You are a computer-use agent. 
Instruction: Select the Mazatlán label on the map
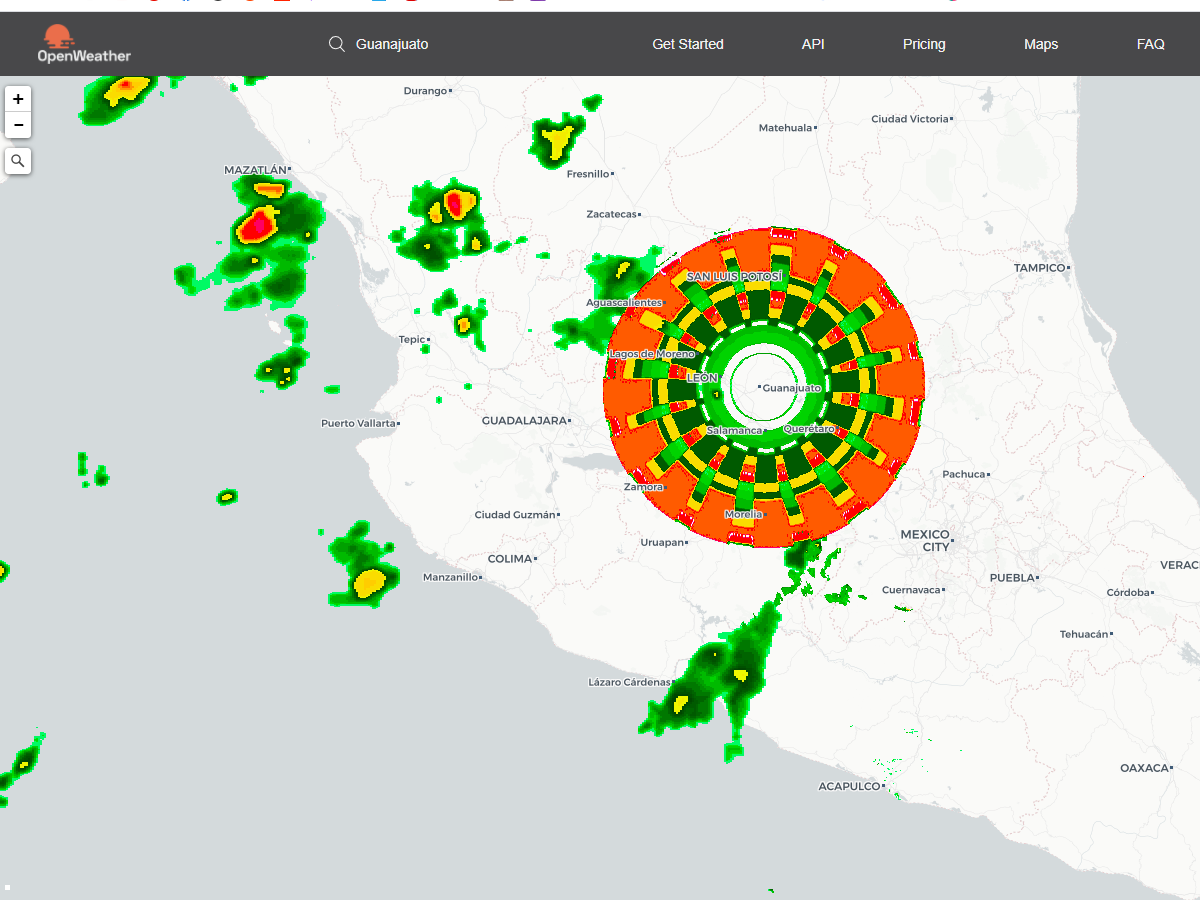tap(256, 171)
